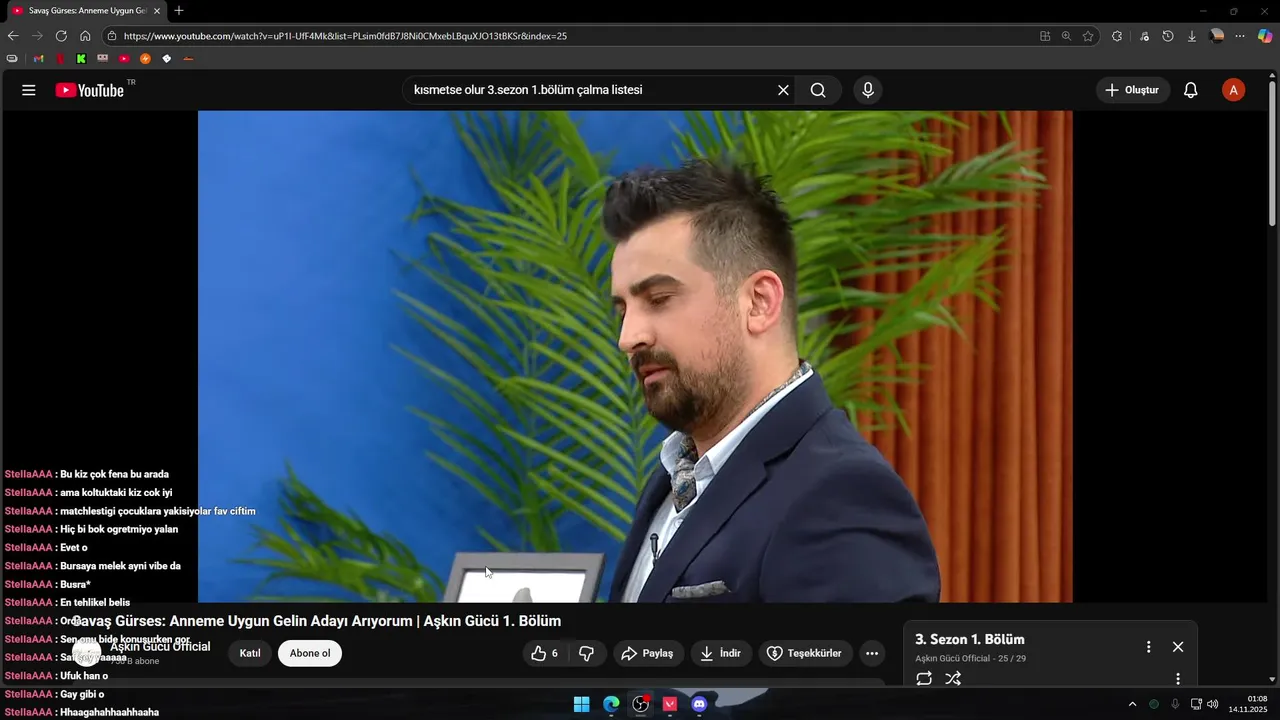
Task: Open OBS Studio from the taskbar
Action: pos(641,704)
